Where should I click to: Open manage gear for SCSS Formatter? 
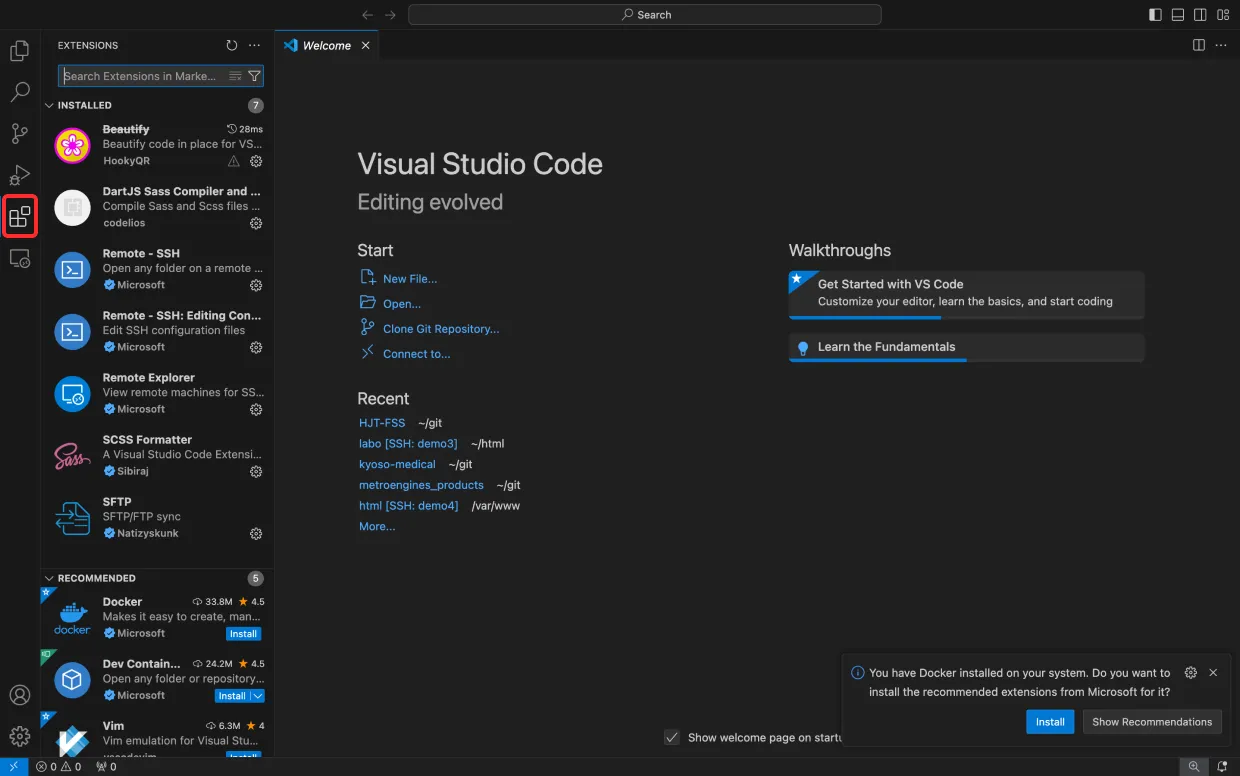pos(256,471)
